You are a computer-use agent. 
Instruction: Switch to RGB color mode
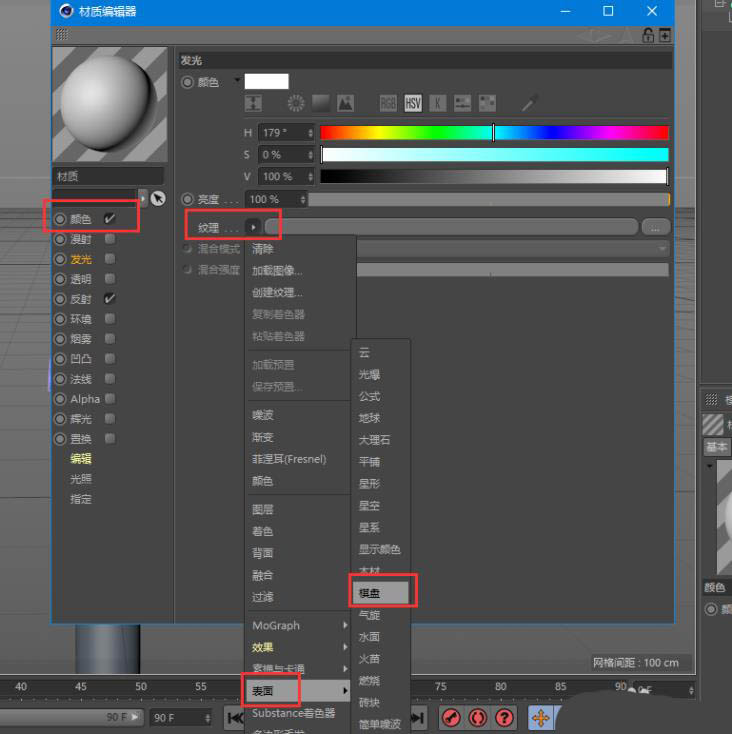388,103
